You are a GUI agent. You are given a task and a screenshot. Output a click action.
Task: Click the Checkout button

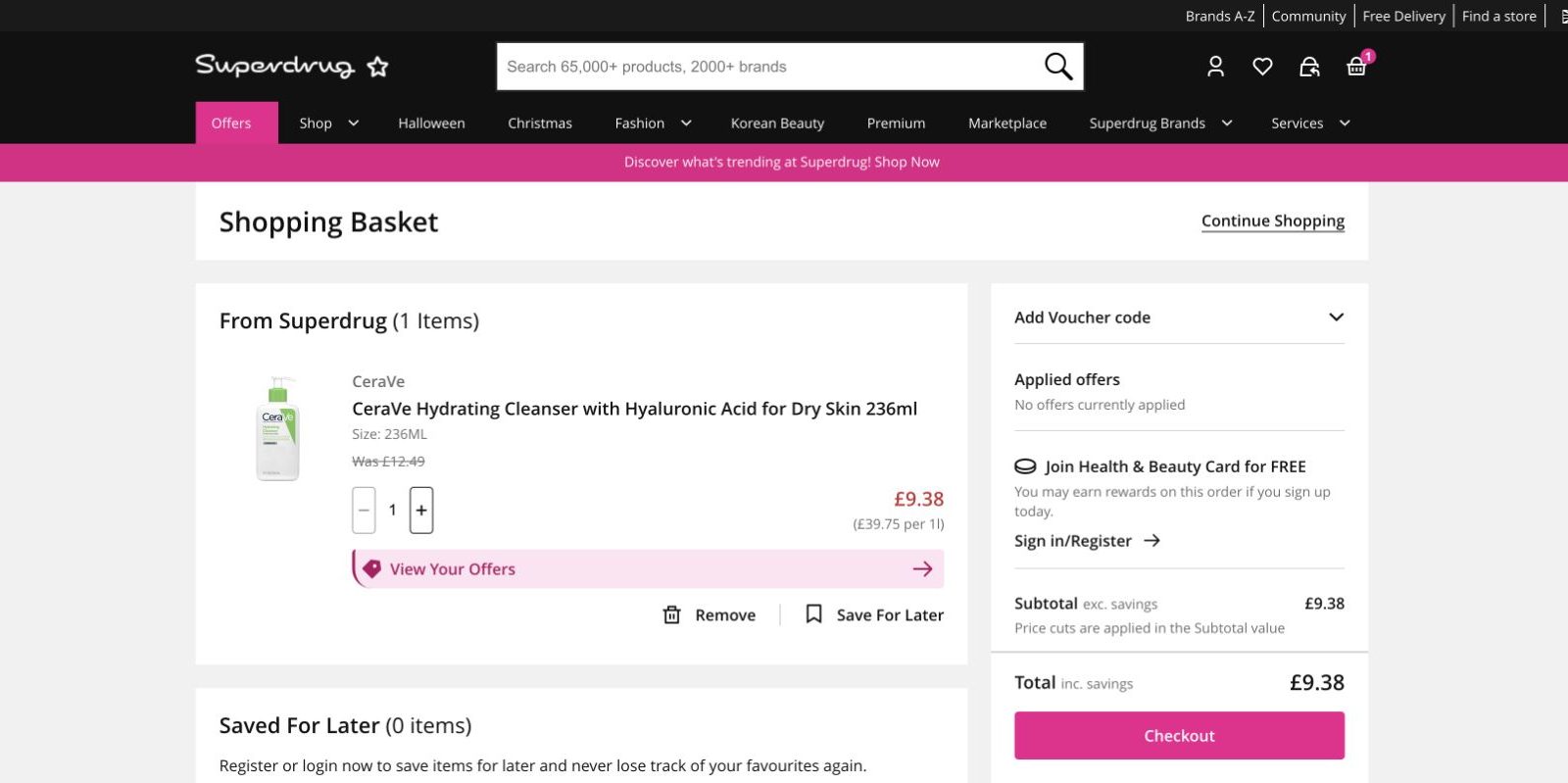1179,736
